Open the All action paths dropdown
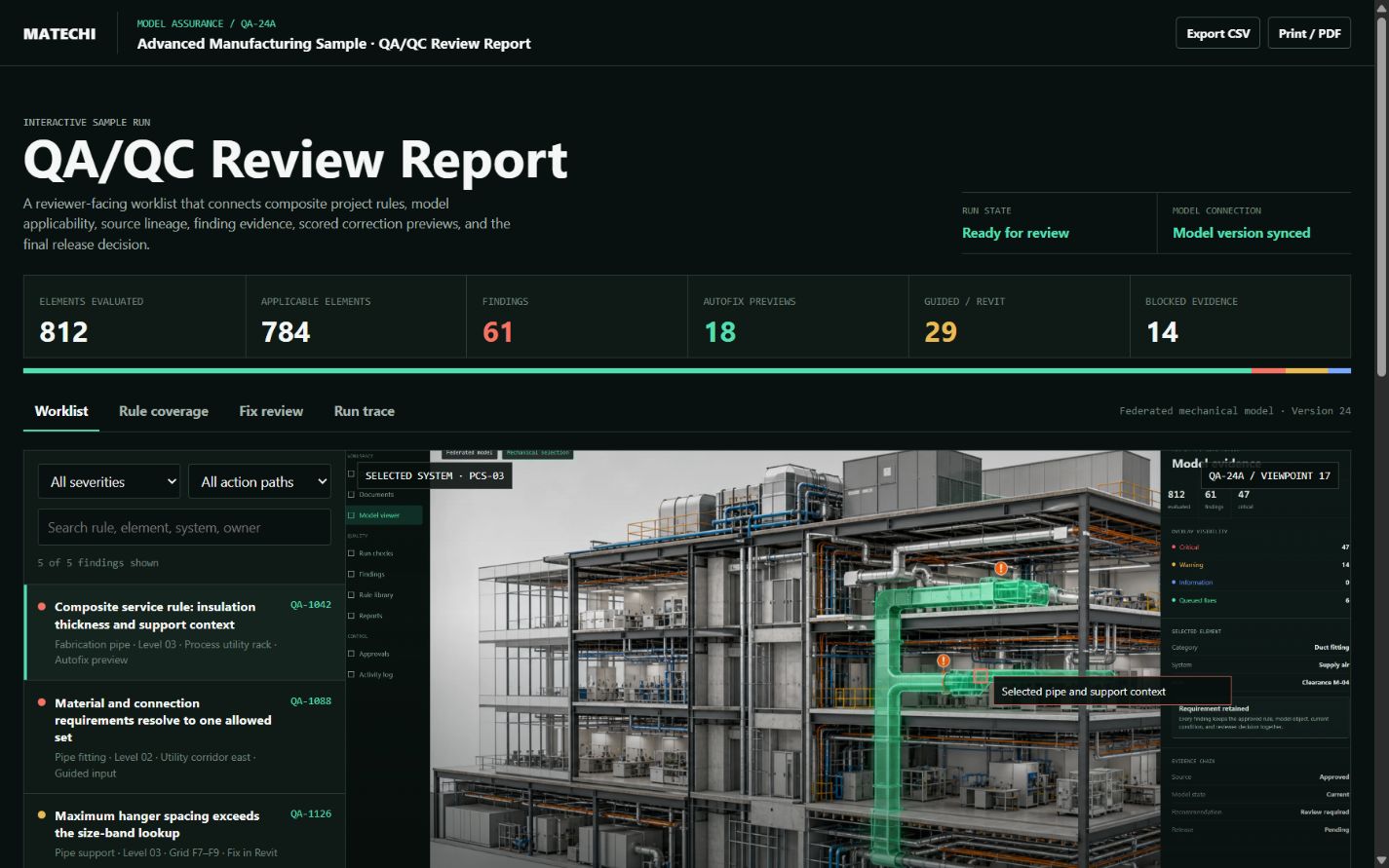The image size is (1389, 868). pos(259,481)
